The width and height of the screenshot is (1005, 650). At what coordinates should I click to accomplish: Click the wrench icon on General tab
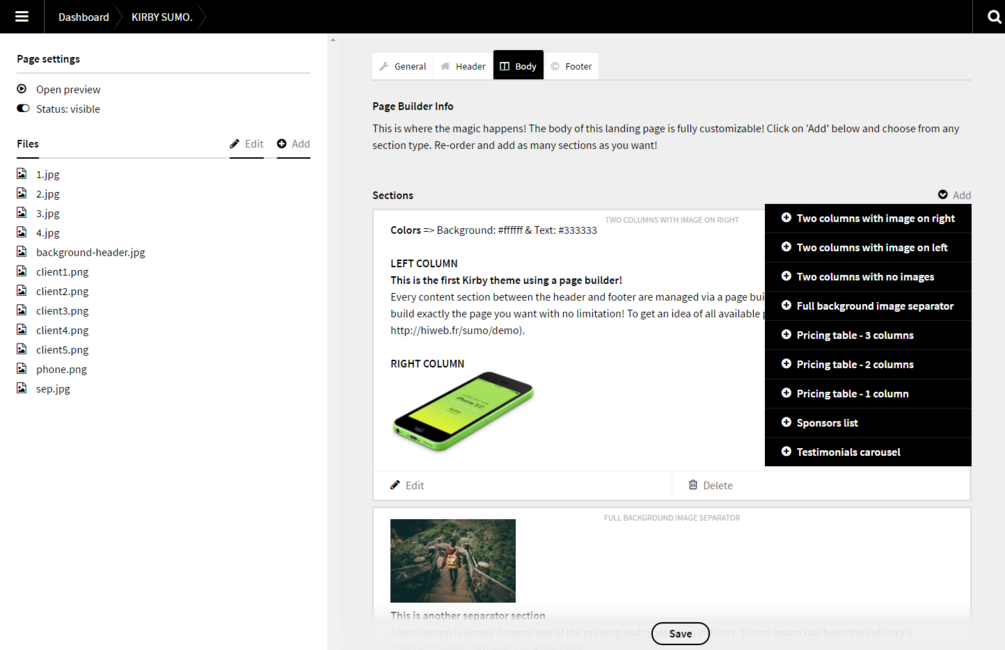(x=384, y=66)
